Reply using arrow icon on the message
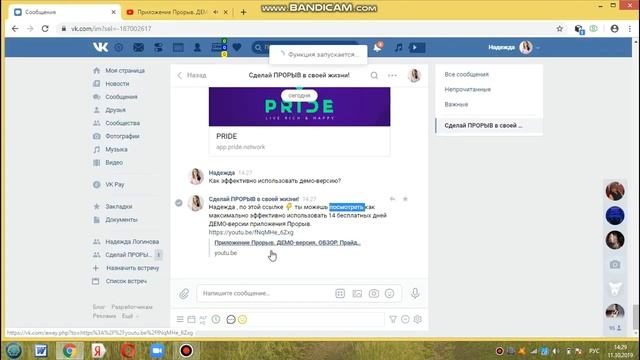The image size is (640, 360). click(x=392, y=199)
